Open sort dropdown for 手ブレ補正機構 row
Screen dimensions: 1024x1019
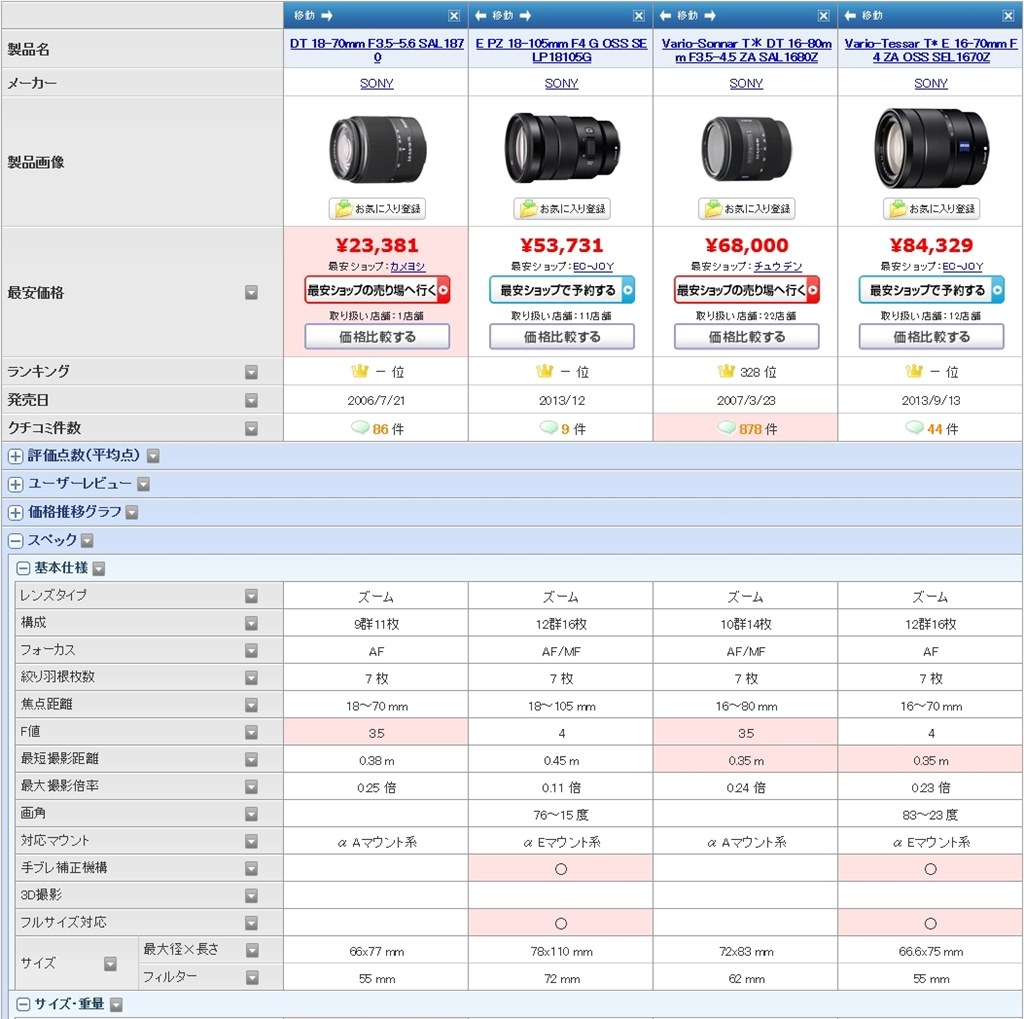click(x=251, y=868)
